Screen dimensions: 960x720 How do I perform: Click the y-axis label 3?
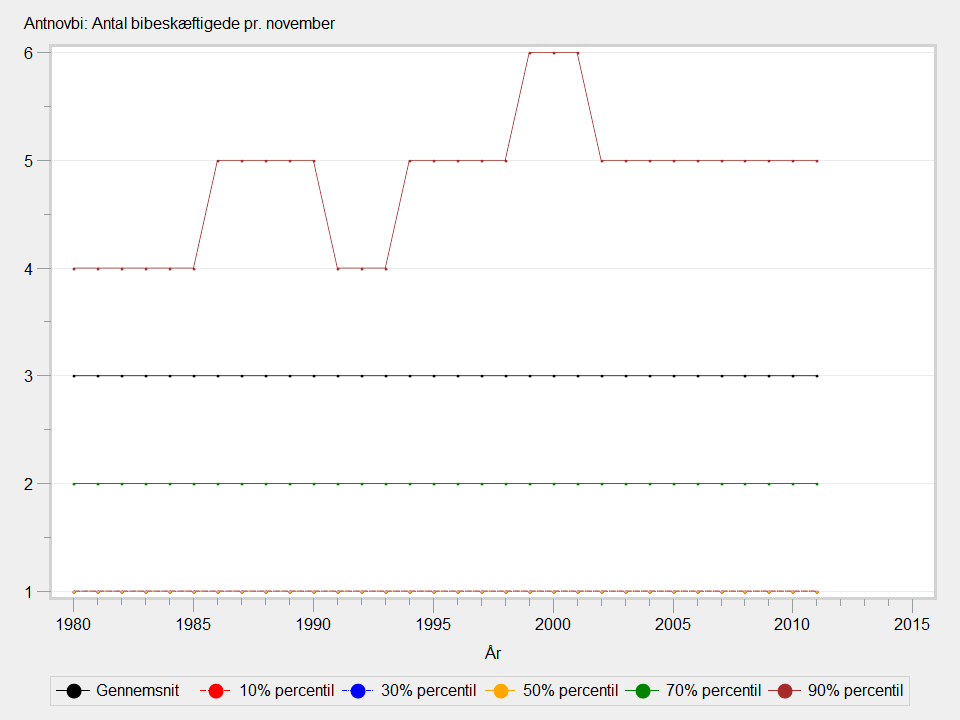click(29, 376)
